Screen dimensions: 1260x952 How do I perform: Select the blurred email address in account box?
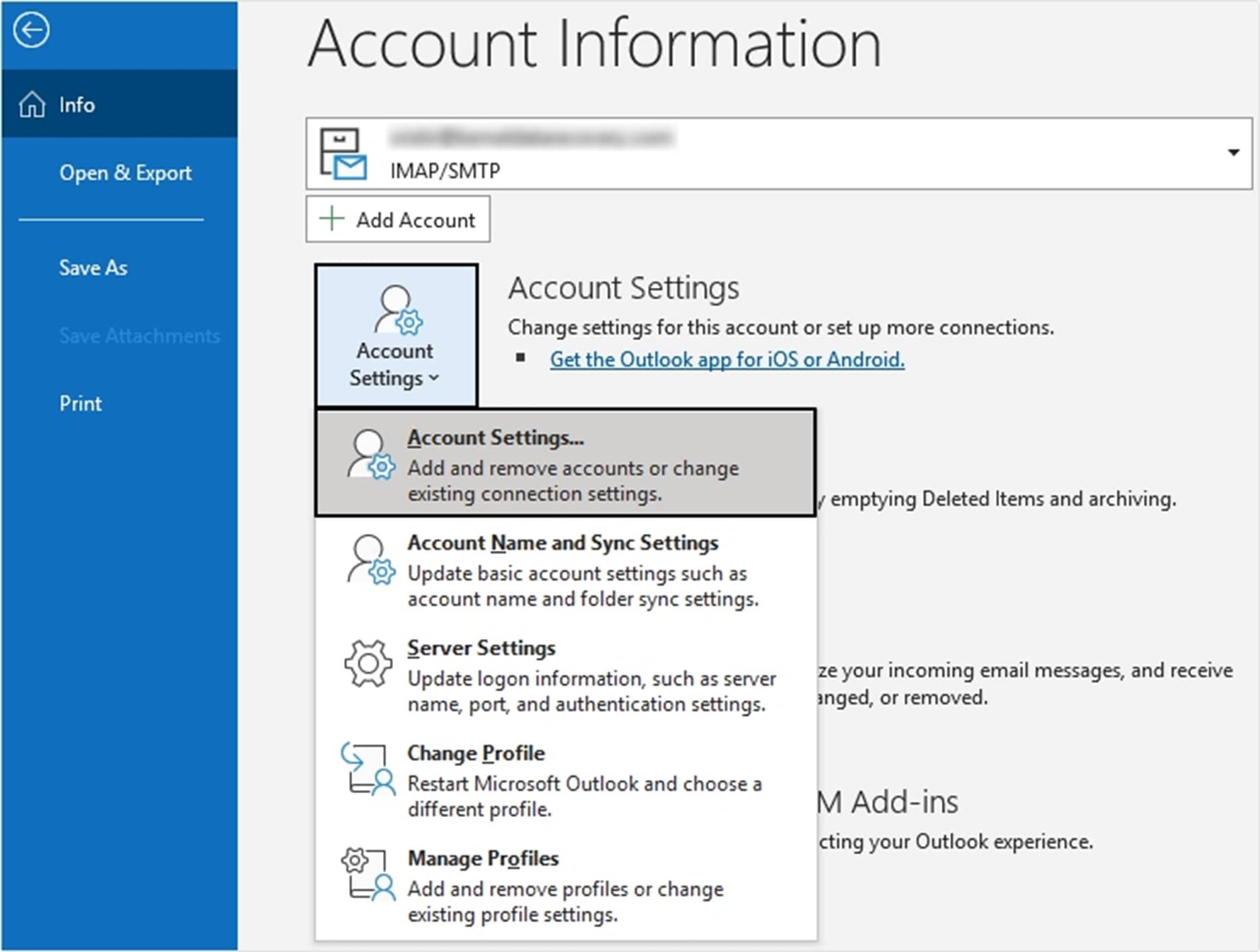point(531,138)
